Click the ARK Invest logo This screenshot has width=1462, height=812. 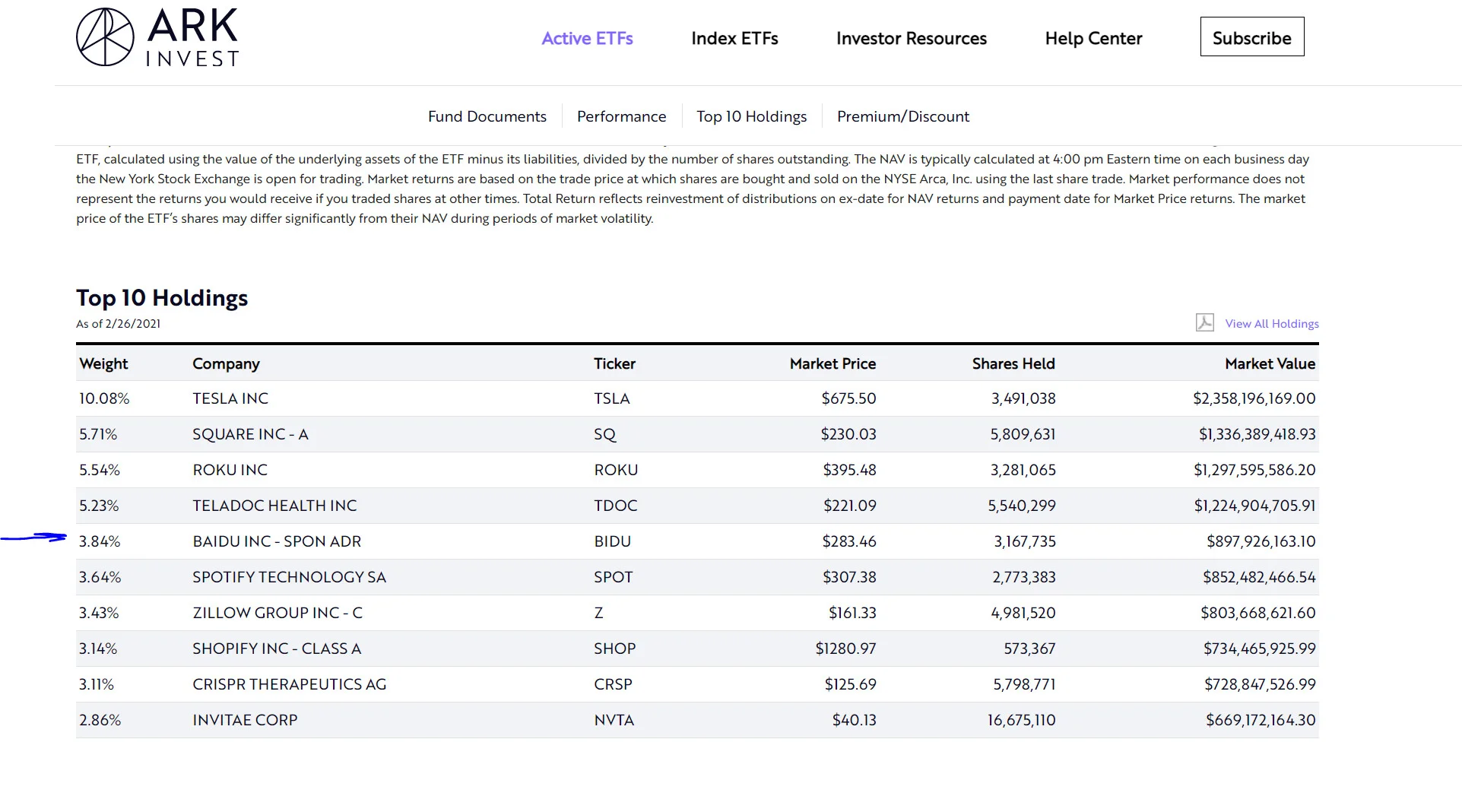pos(157,37)
